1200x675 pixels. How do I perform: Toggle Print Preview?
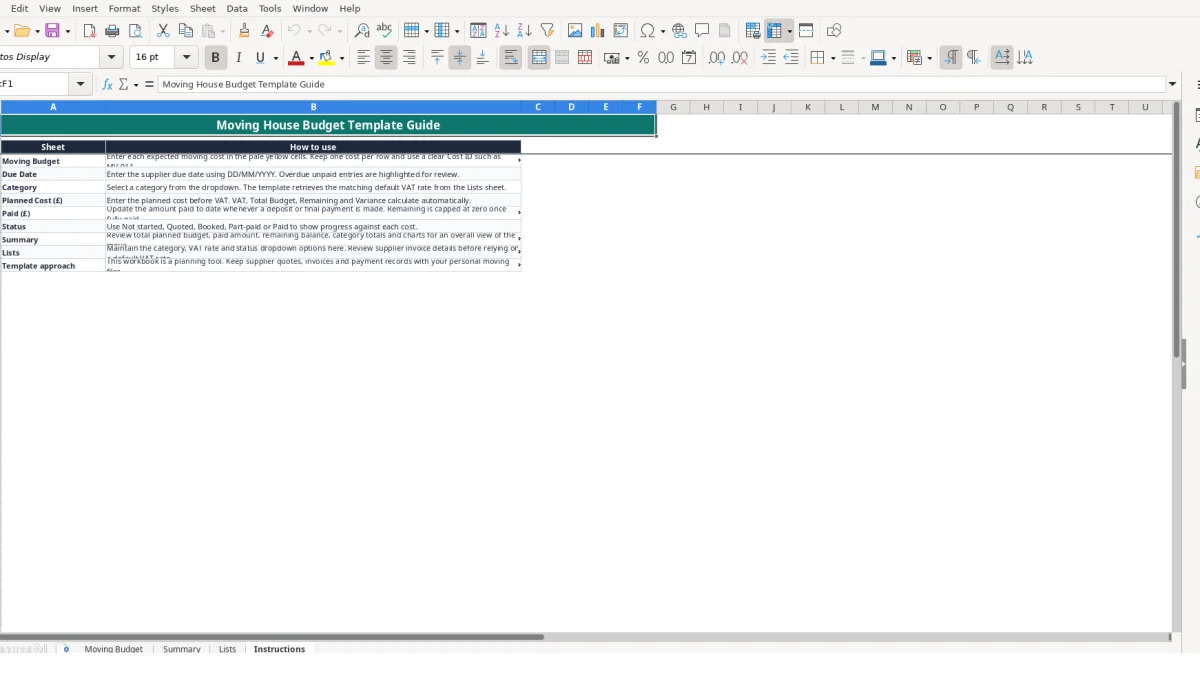[x=136, y=31]
